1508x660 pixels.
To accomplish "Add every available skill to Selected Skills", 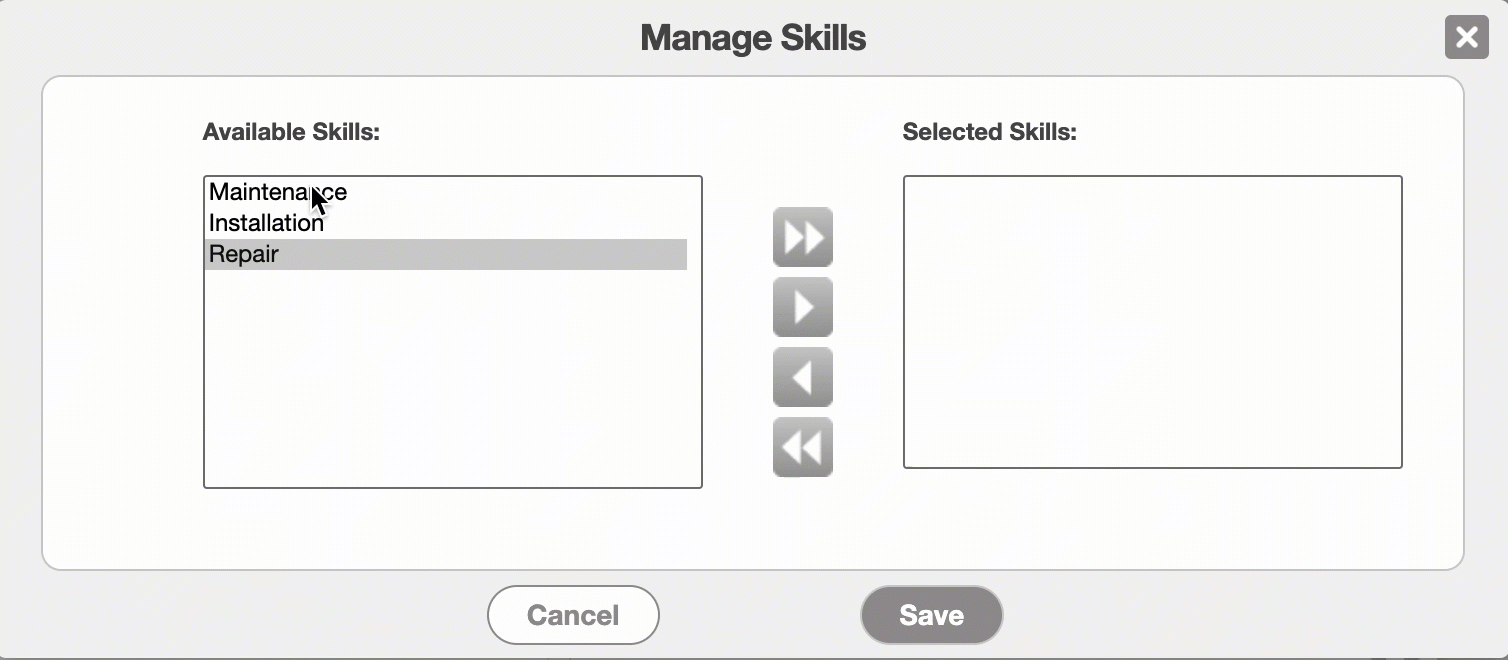I will pyautogui.click(x=802, y=237).
